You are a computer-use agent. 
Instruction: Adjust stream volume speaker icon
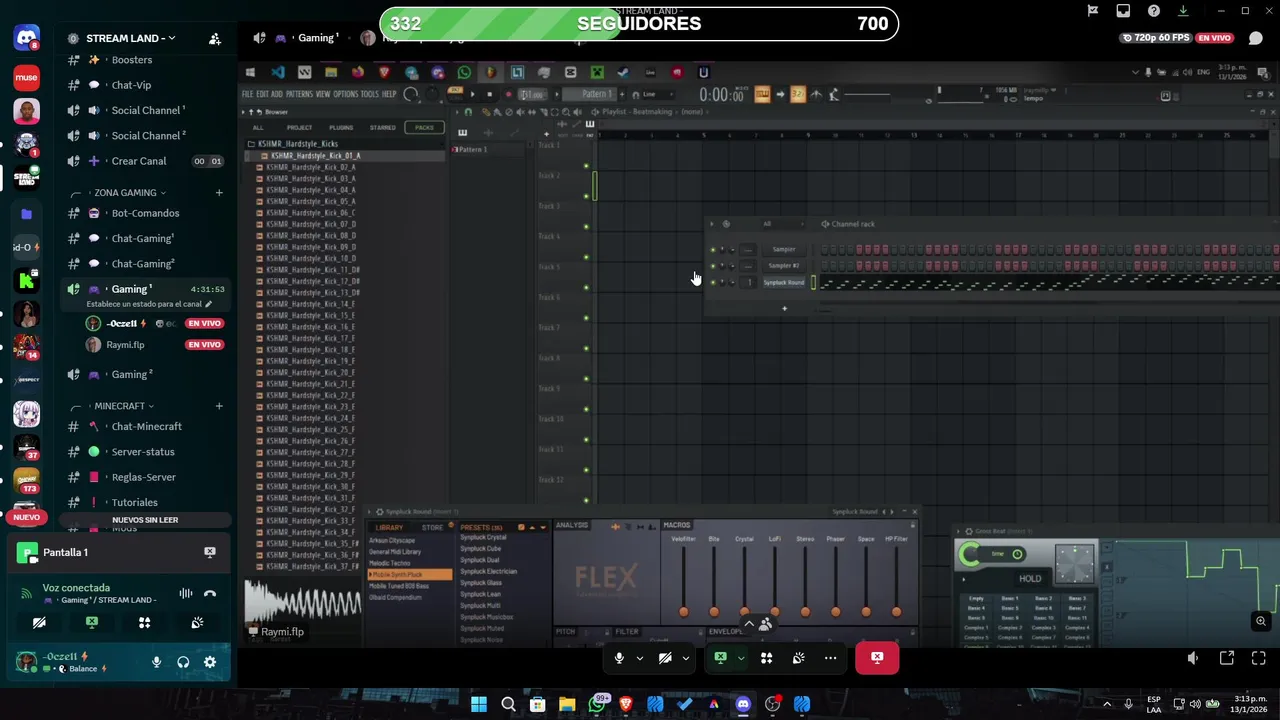click(x=1193, y=658)
